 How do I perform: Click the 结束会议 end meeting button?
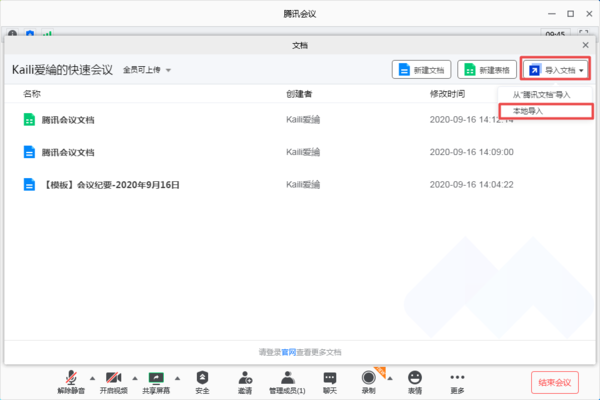pyautogui.click(x=554, y=382)
